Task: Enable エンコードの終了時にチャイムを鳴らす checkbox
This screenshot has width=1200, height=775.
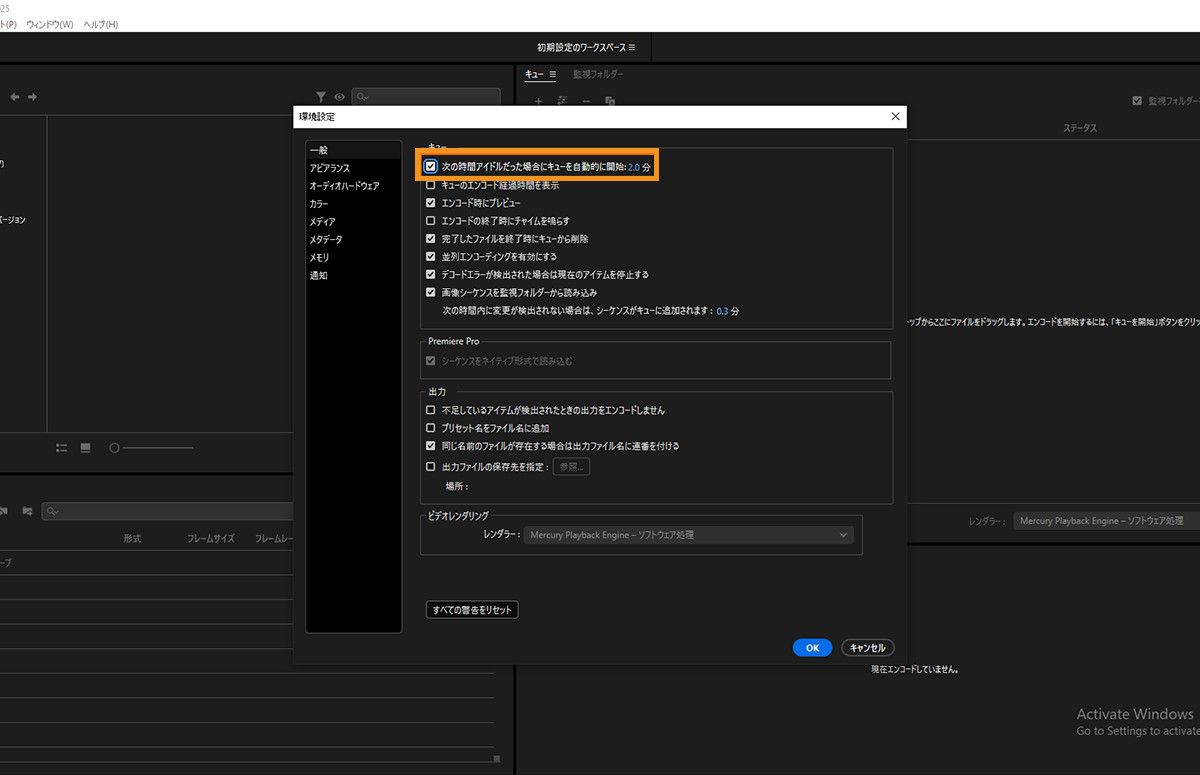Action: coord(431,221)
